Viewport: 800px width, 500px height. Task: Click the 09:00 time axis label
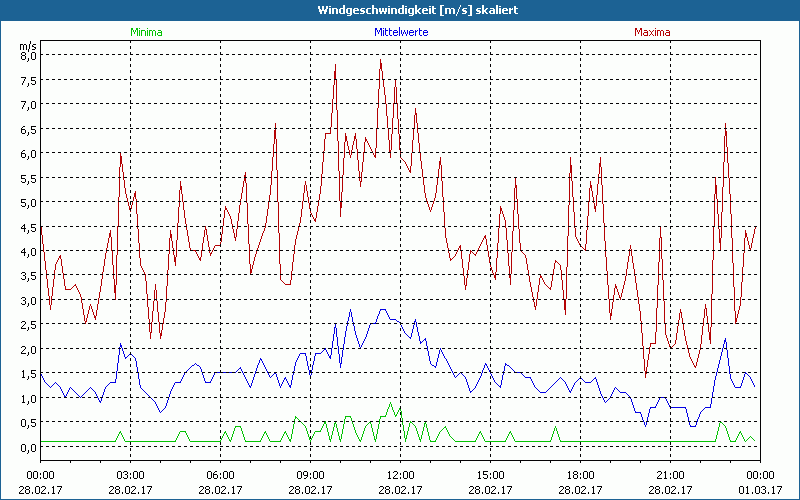point(311,475)
